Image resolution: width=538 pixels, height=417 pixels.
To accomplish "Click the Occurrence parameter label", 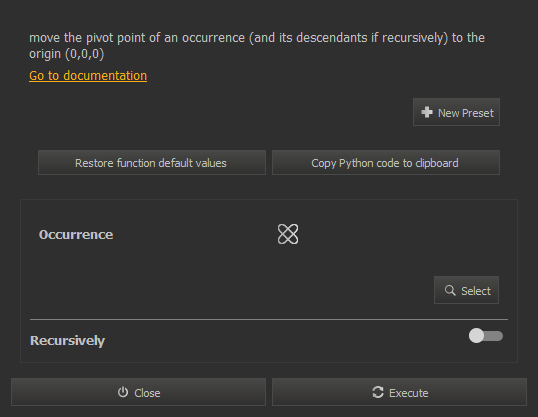I will point(76,235).
